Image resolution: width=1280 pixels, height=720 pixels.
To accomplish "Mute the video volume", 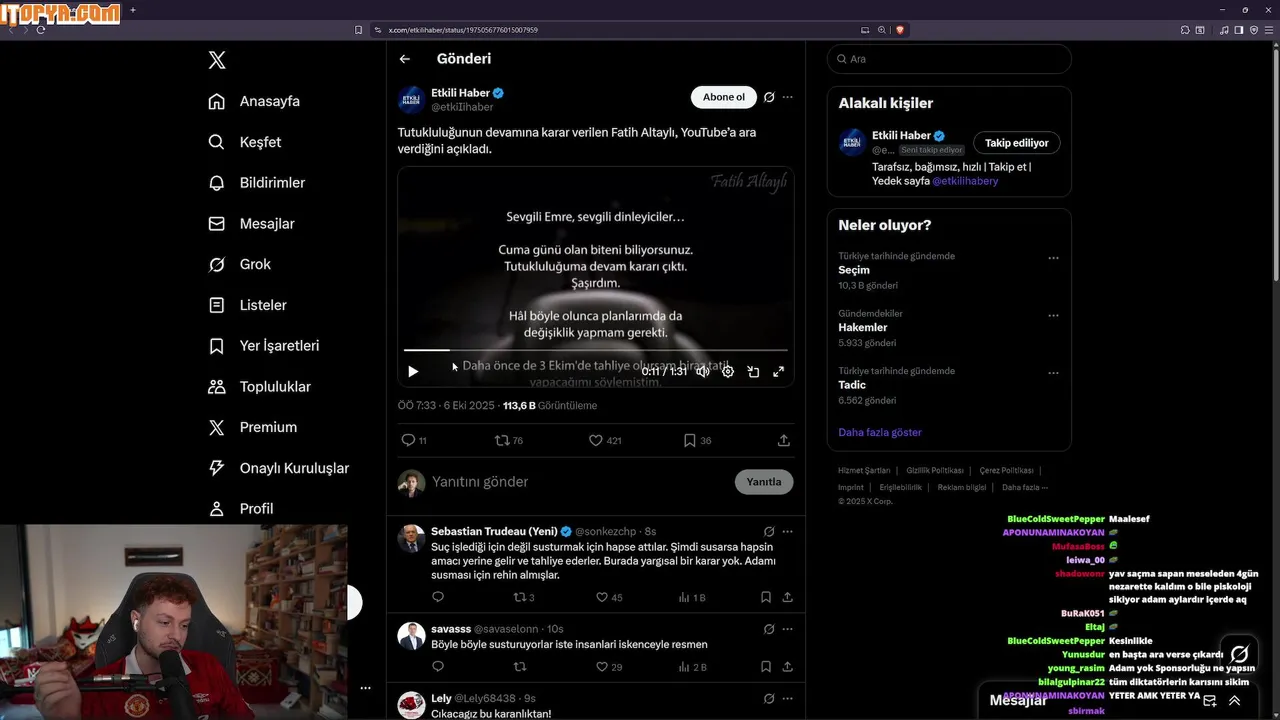I will (x=703, y=371).
